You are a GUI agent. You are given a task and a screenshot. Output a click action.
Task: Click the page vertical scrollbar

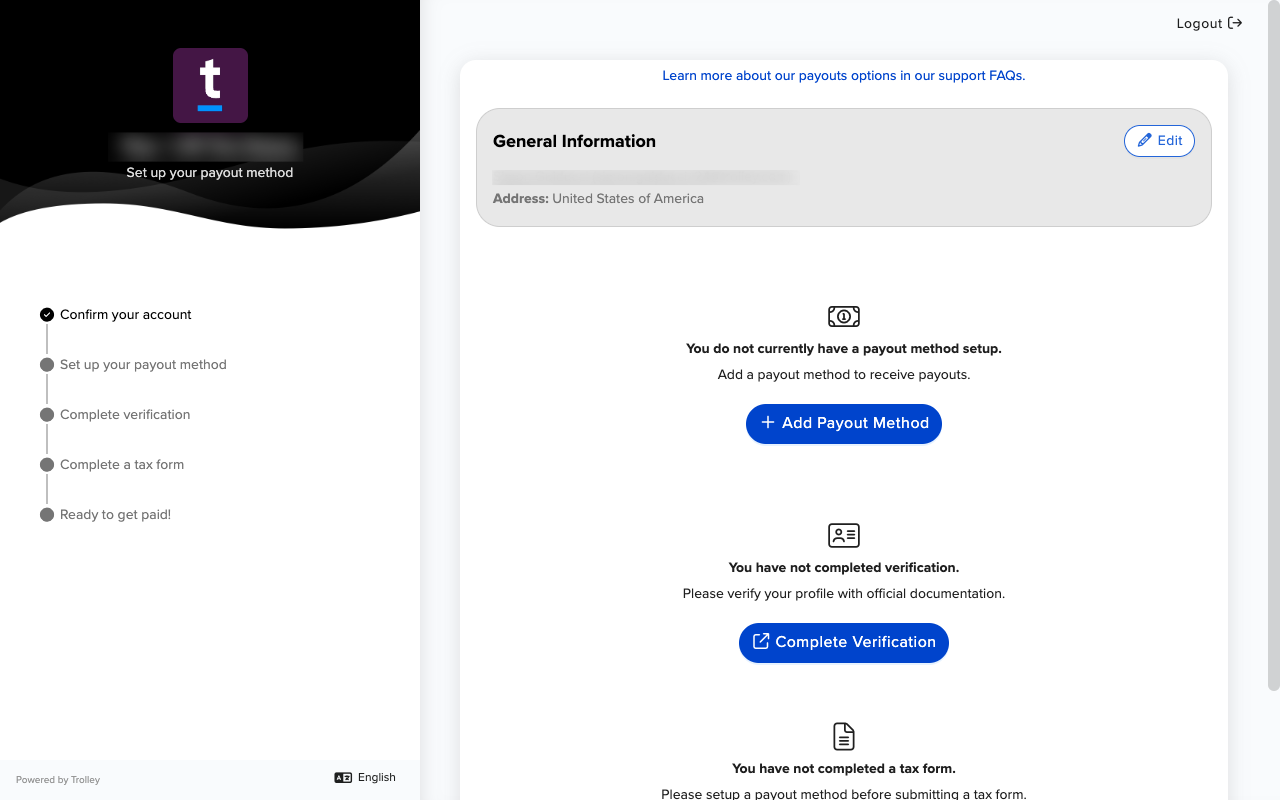1274,345
